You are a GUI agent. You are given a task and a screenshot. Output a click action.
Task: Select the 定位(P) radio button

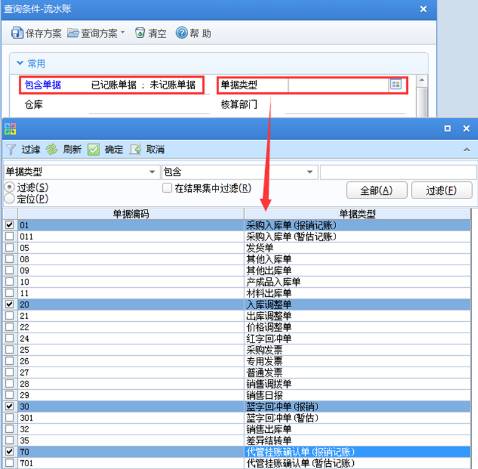click(10, 199)
